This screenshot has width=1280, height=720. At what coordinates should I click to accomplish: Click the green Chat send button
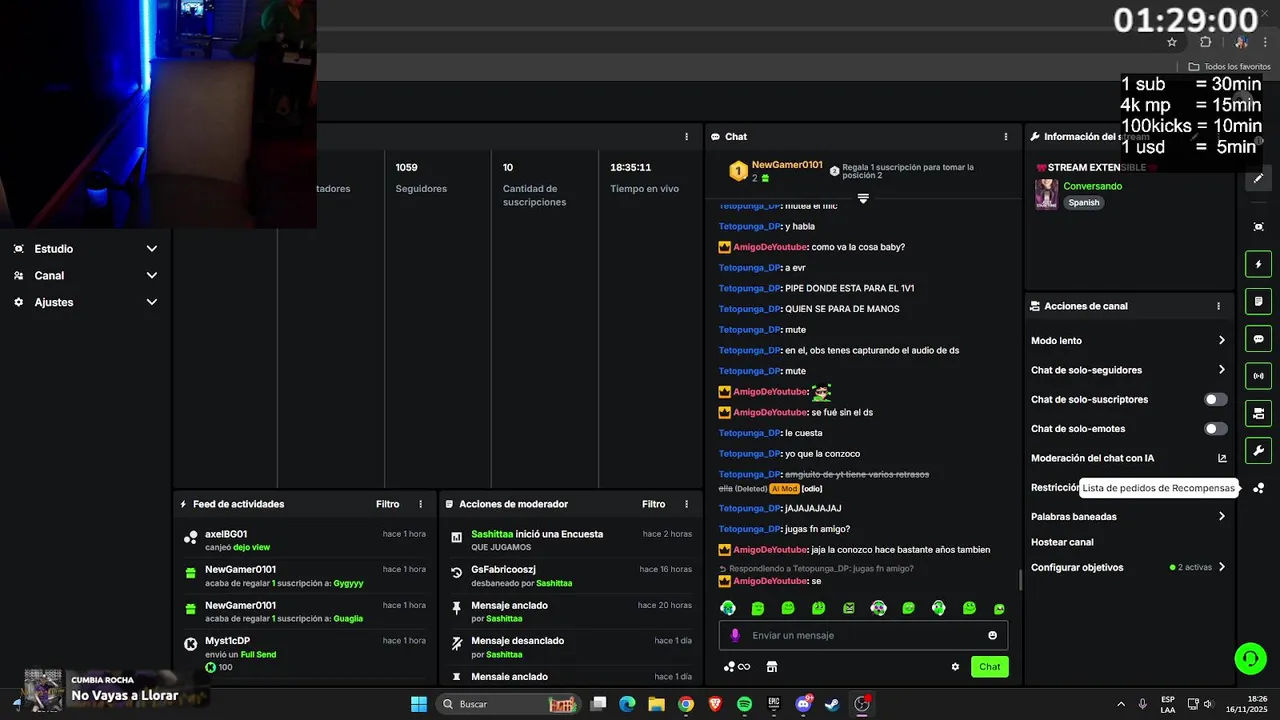[989, 667]
